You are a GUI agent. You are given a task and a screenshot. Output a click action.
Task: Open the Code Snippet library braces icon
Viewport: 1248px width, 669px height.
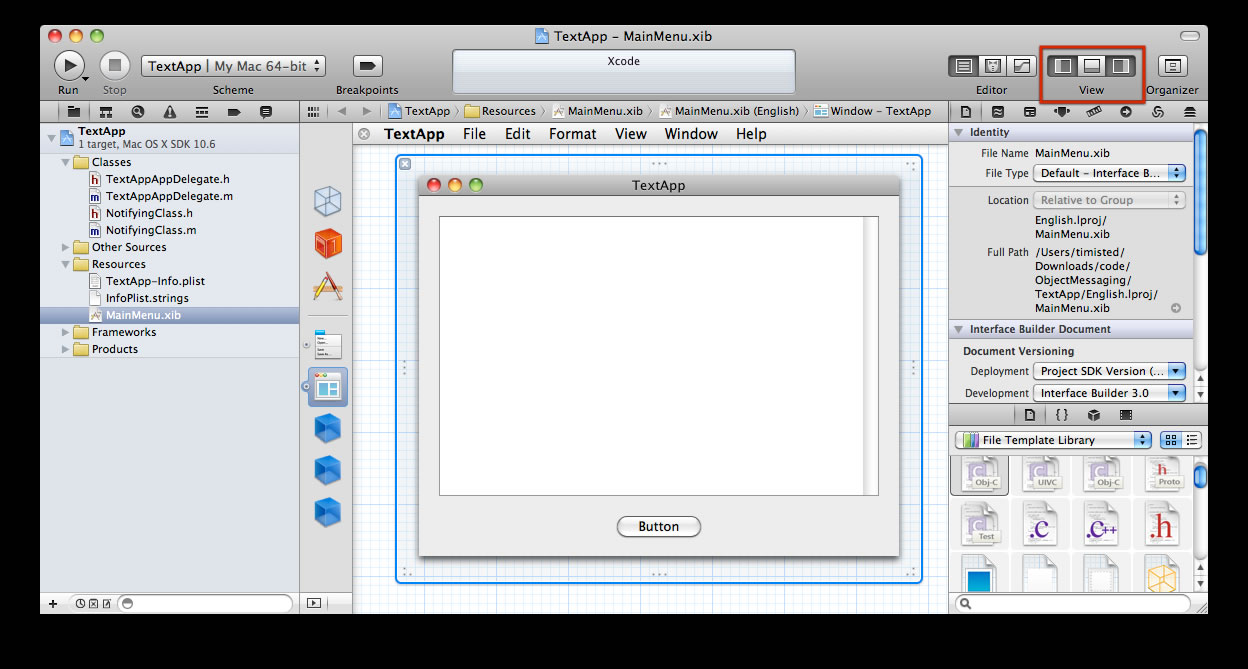click(x=1062, y=415)
